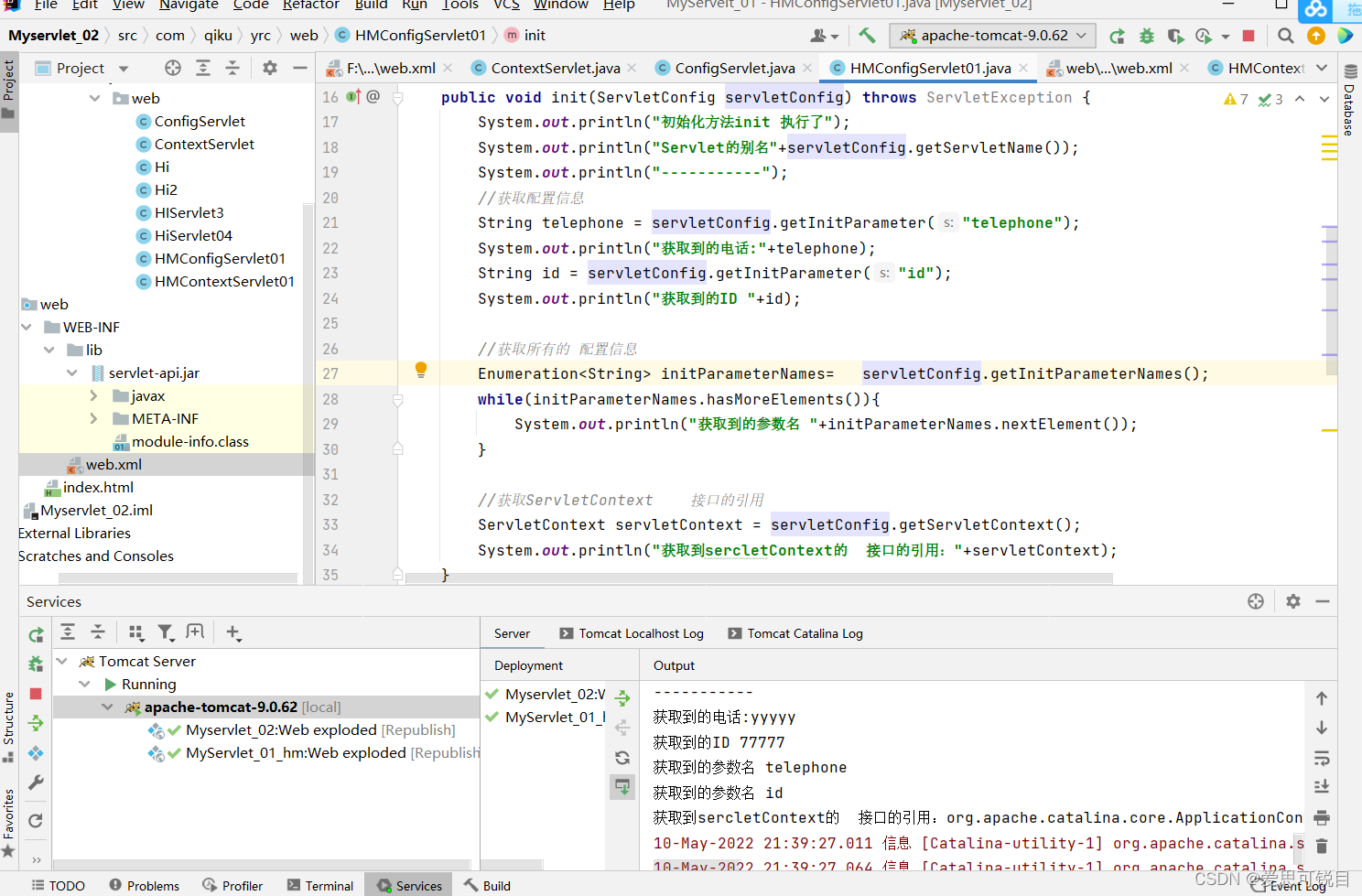Toggle scroll-to-end in the Output panel
This screenshot has width=1362, height=896.
pos(1321,786)
